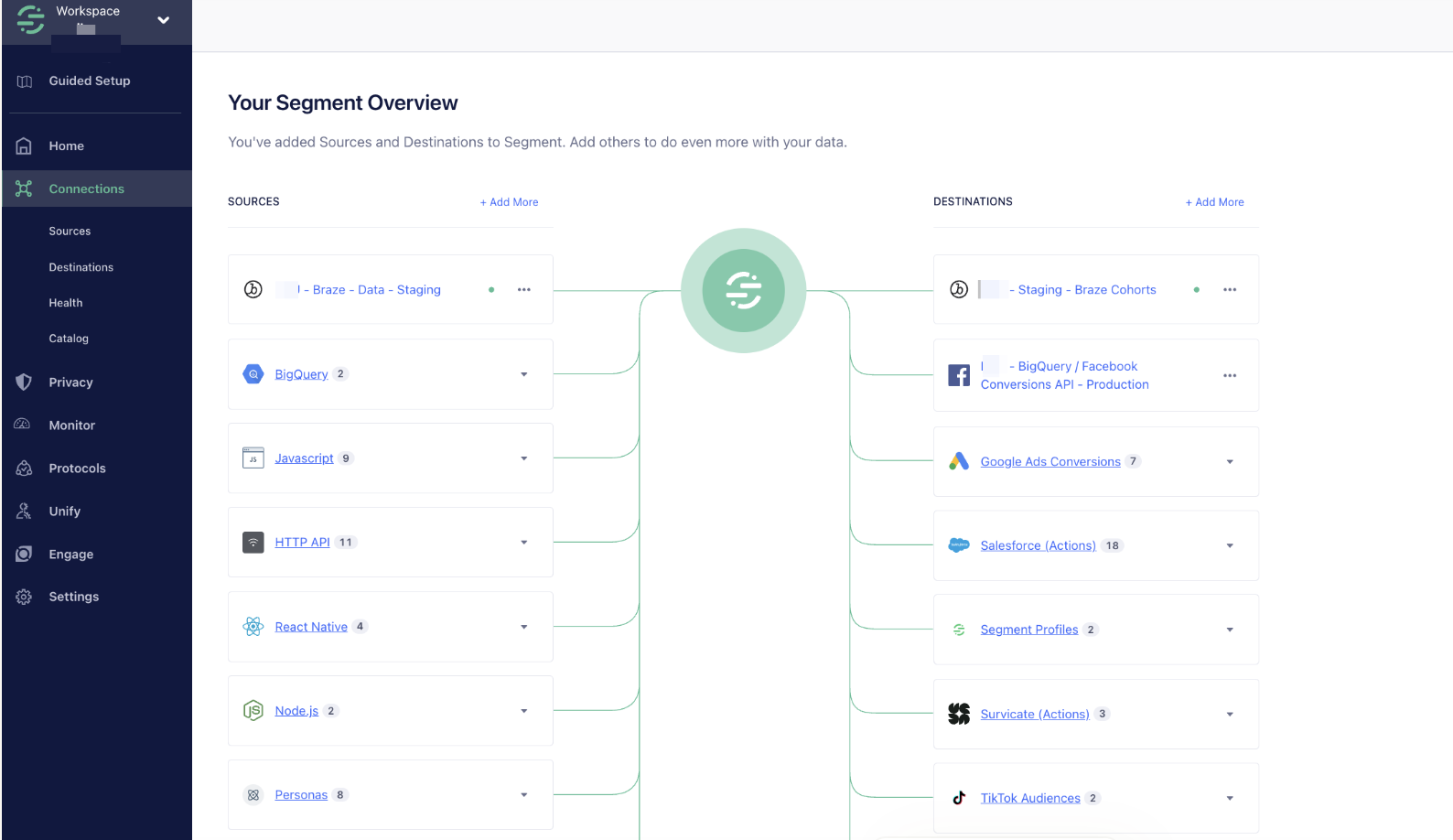The width and height of the screenshot is (1453, 840).
Task: Expand TikTok Audiences group
Action: (1230, 799)
